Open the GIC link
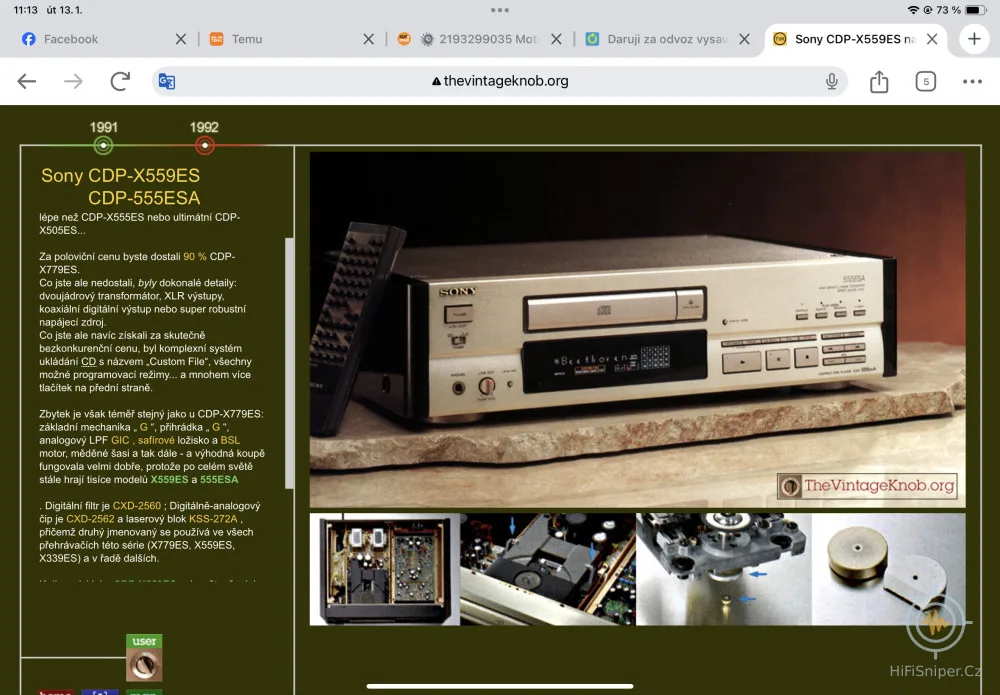 click(x=120, y=440)
